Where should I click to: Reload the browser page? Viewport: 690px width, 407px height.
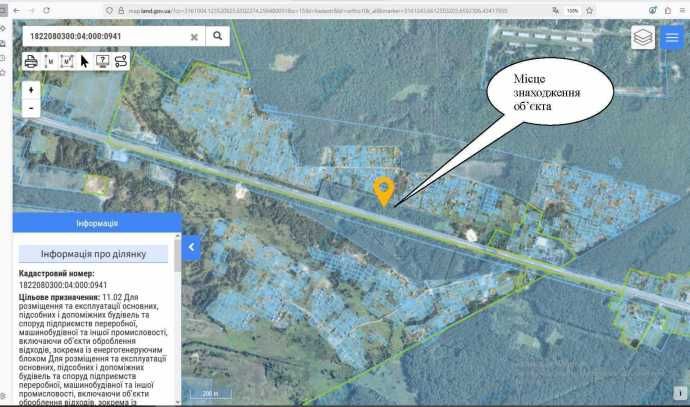pos(47,10)
